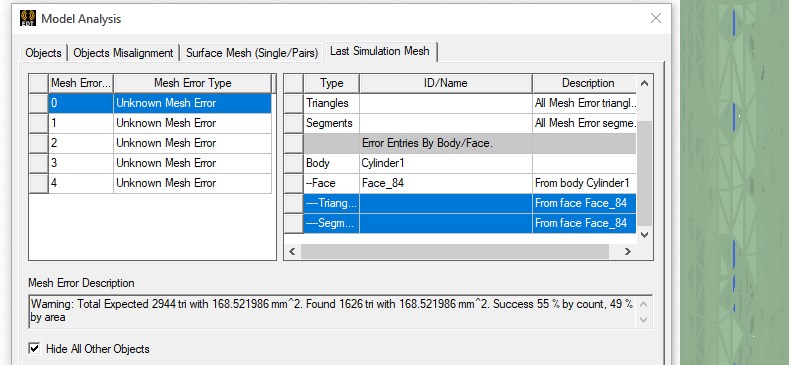Select mesh error row 1
The height and width of the screenshot is (365, 792).
[x=150, y=123]
